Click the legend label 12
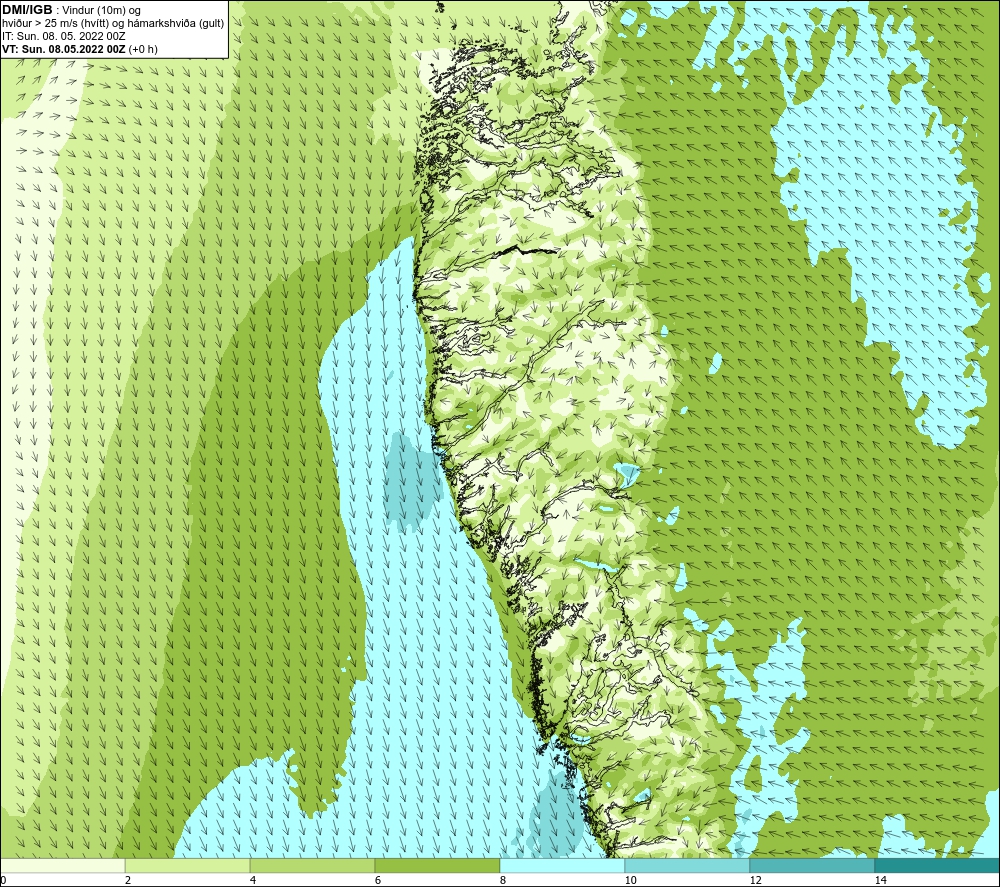The image size is (1000, 887). 755,880
